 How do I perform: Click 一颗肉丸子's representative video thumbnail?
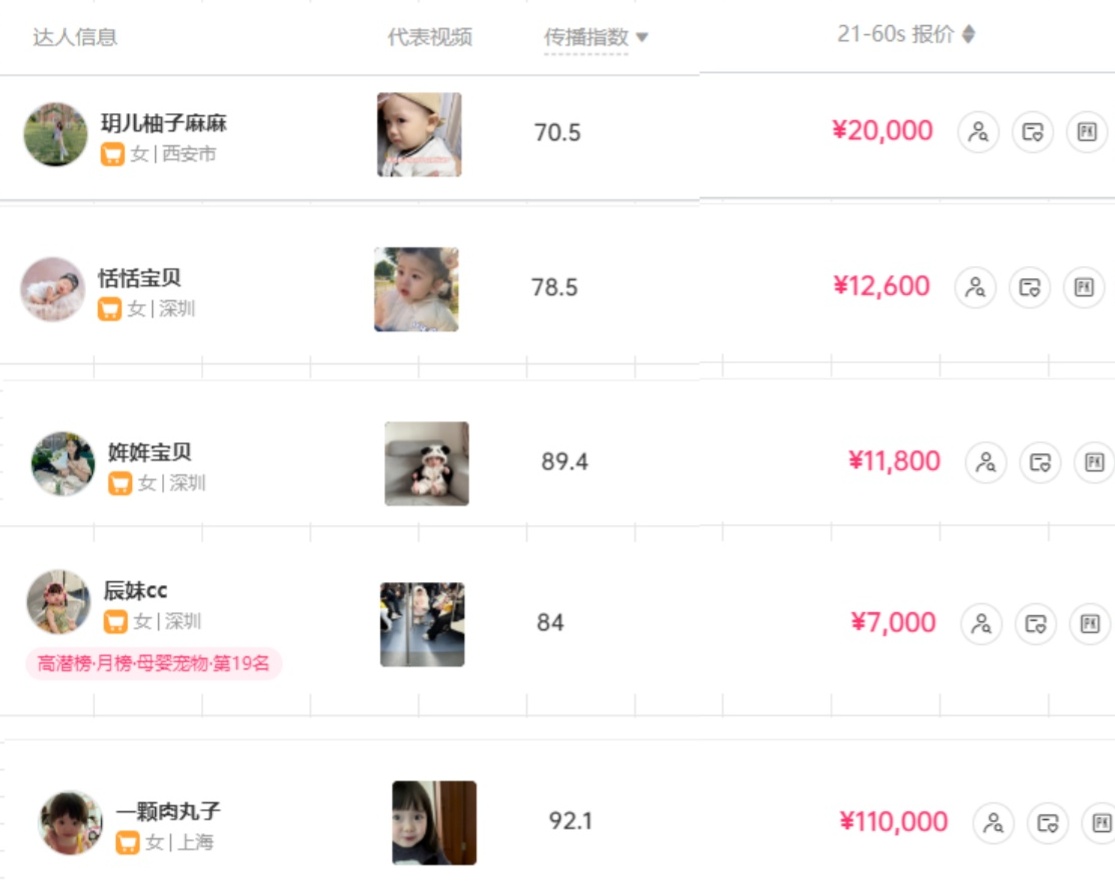tap(434, 822)
